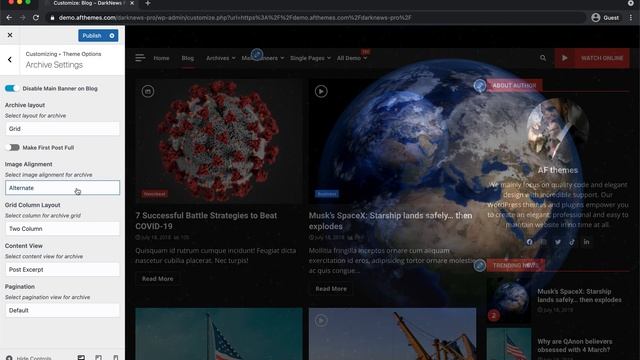Click Read More under COVID-19 post
Image resolution: width=640 pixels, height=360 pixels.
point(158,279)
